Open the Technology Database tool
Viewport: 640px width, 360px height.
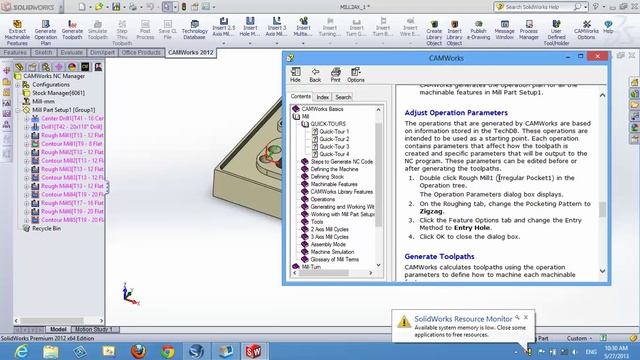(195, 30)
